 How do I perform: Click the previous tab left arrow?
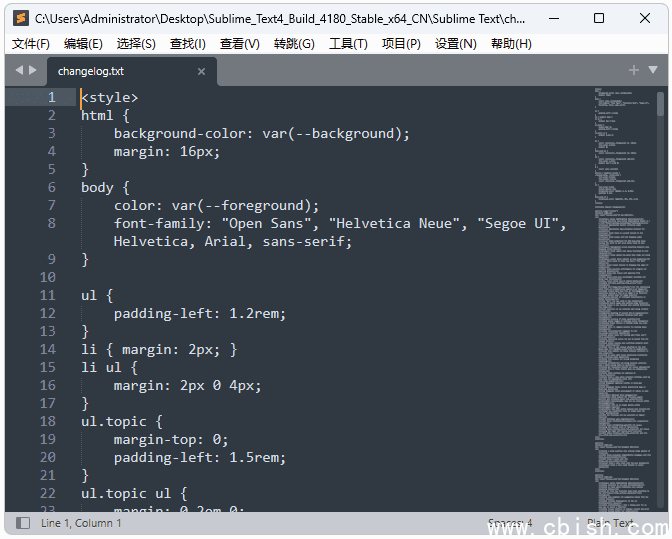[18, 70]
